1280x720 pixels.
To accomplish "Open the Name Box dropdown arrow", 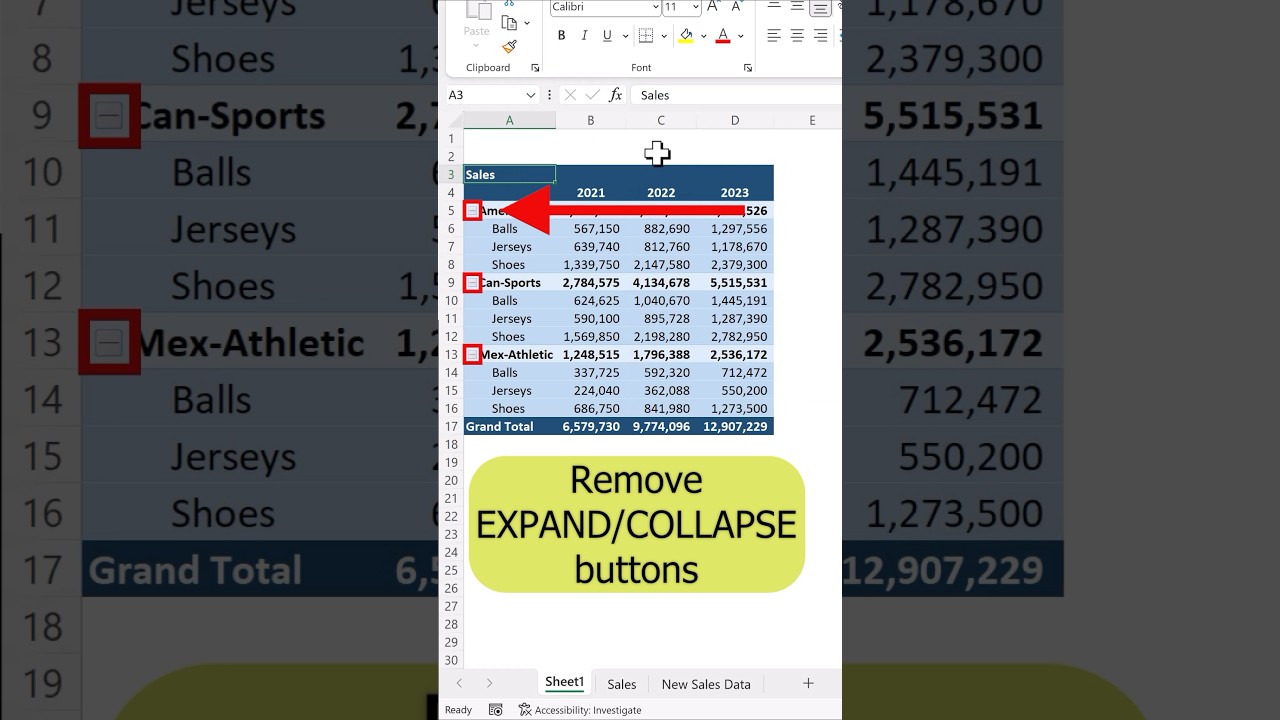I will point(531,95).
